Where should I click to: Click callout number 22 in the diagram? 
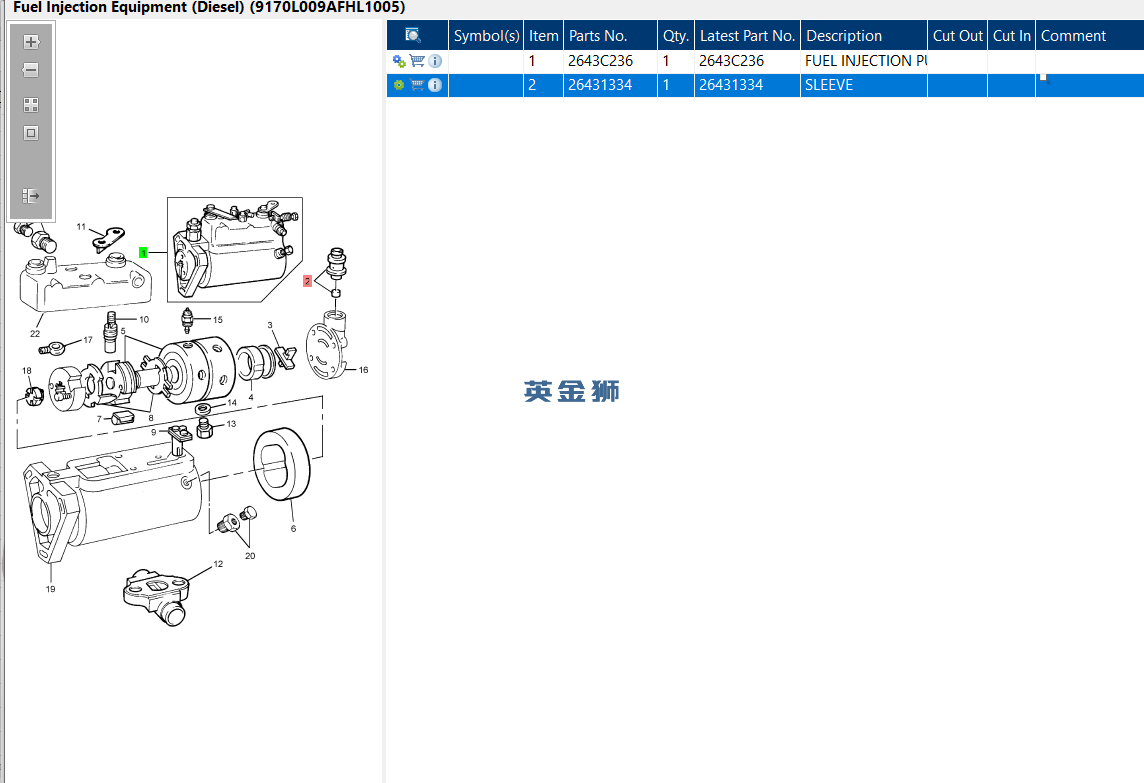[35, 333]
